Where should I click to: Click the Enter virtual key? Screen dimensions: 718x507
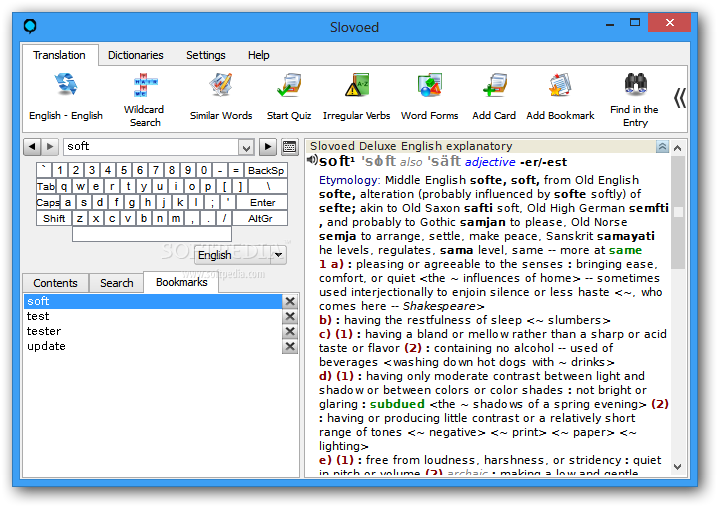(x=262, y=202)
